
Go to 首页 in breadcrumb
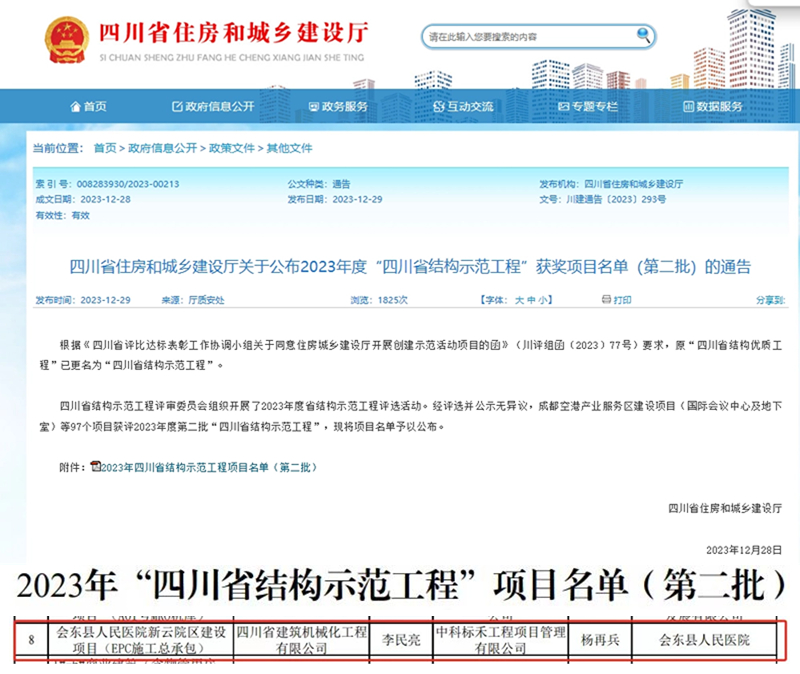tap(104, 148)
